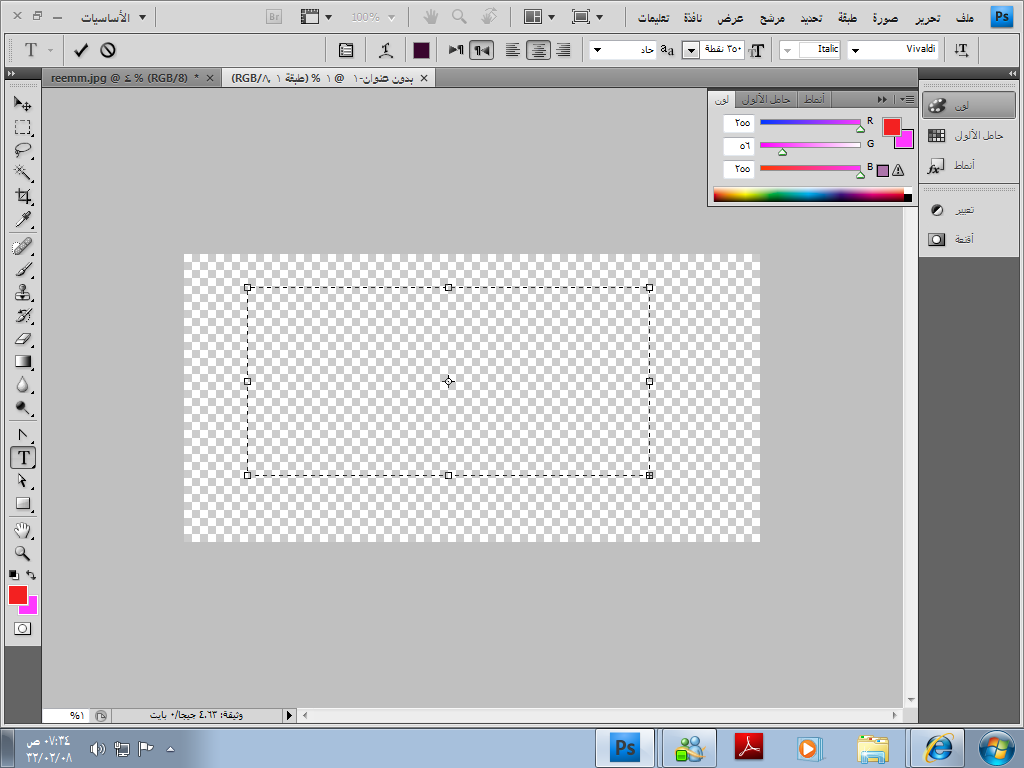Open the warp text icon
The height and width of the screenshot is (768, 1024).
[x=385, y=50]
